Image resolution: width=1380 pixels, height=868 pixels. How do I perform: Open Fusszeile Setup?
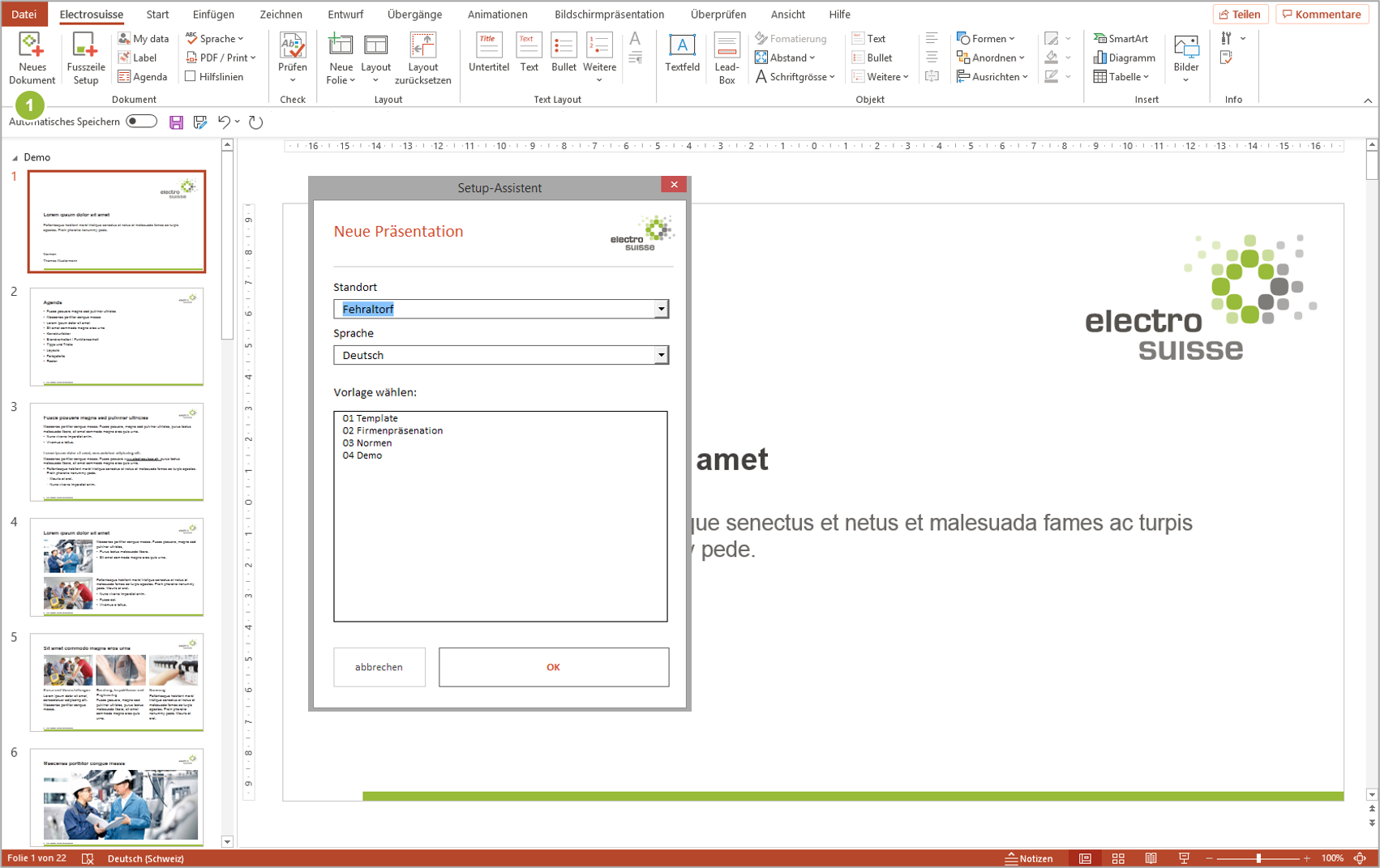tap(85, 58)
